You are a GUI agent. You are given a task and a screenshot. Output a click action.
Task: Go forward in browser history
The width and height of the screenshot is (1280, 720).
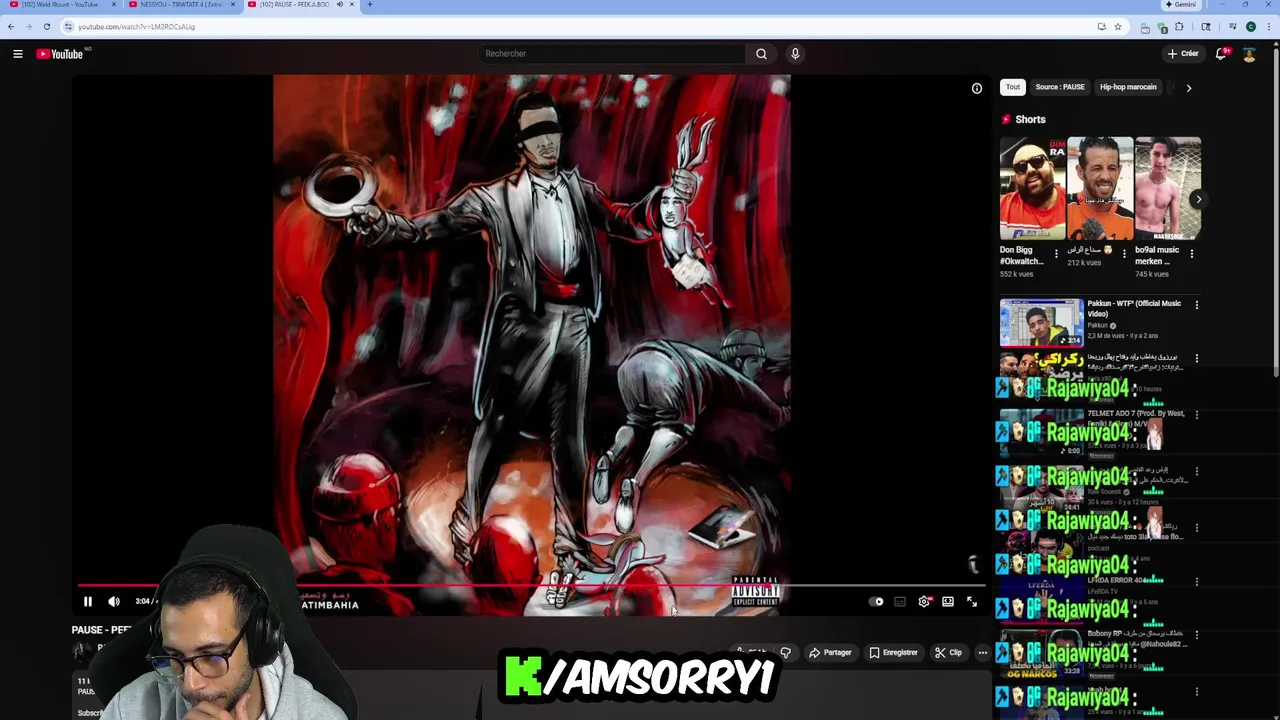click(x=29, y=27)
